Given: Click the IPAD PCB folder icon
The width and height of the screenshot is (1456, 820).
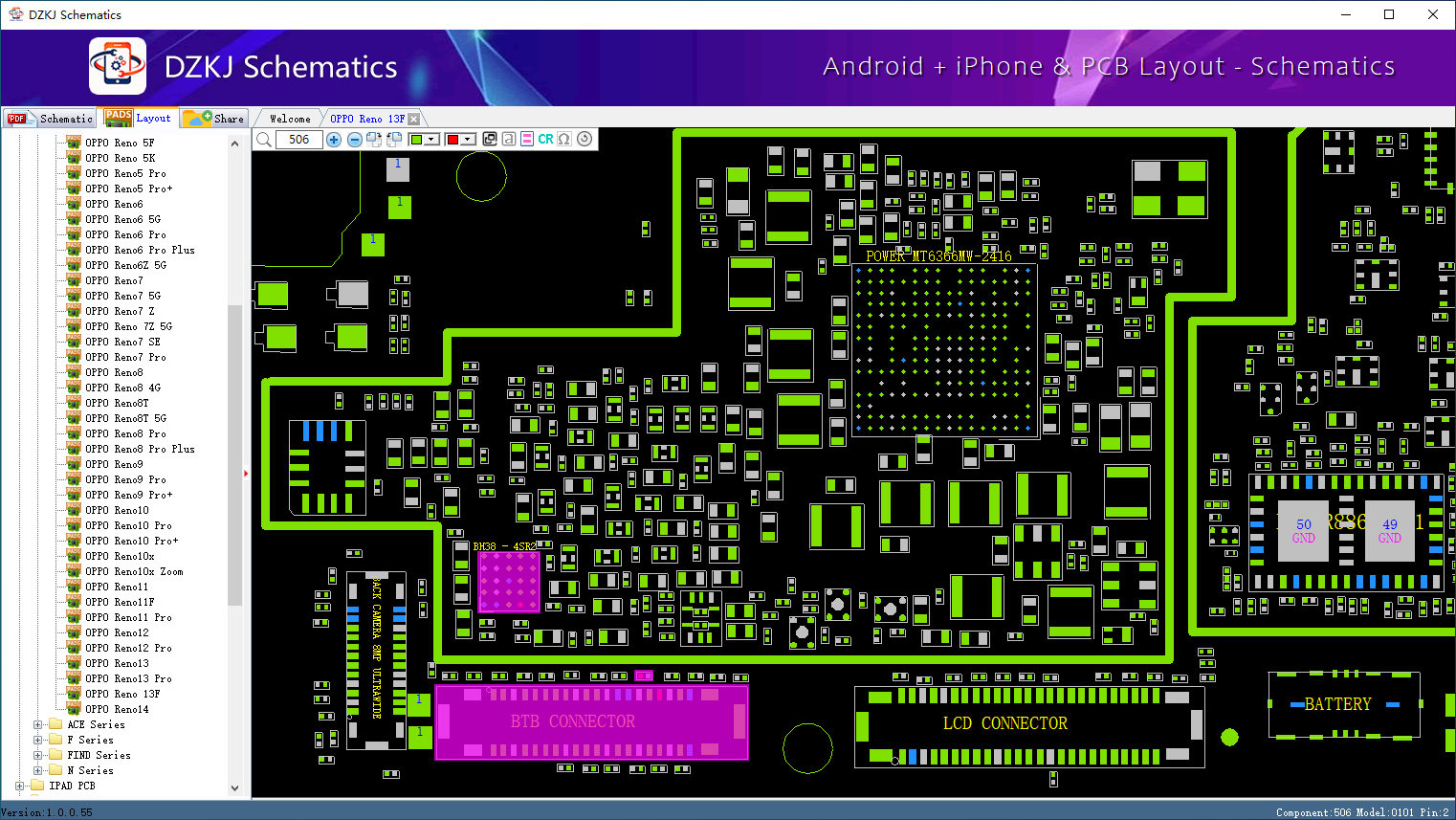Looking at the screenshot, I should point(37,786).
